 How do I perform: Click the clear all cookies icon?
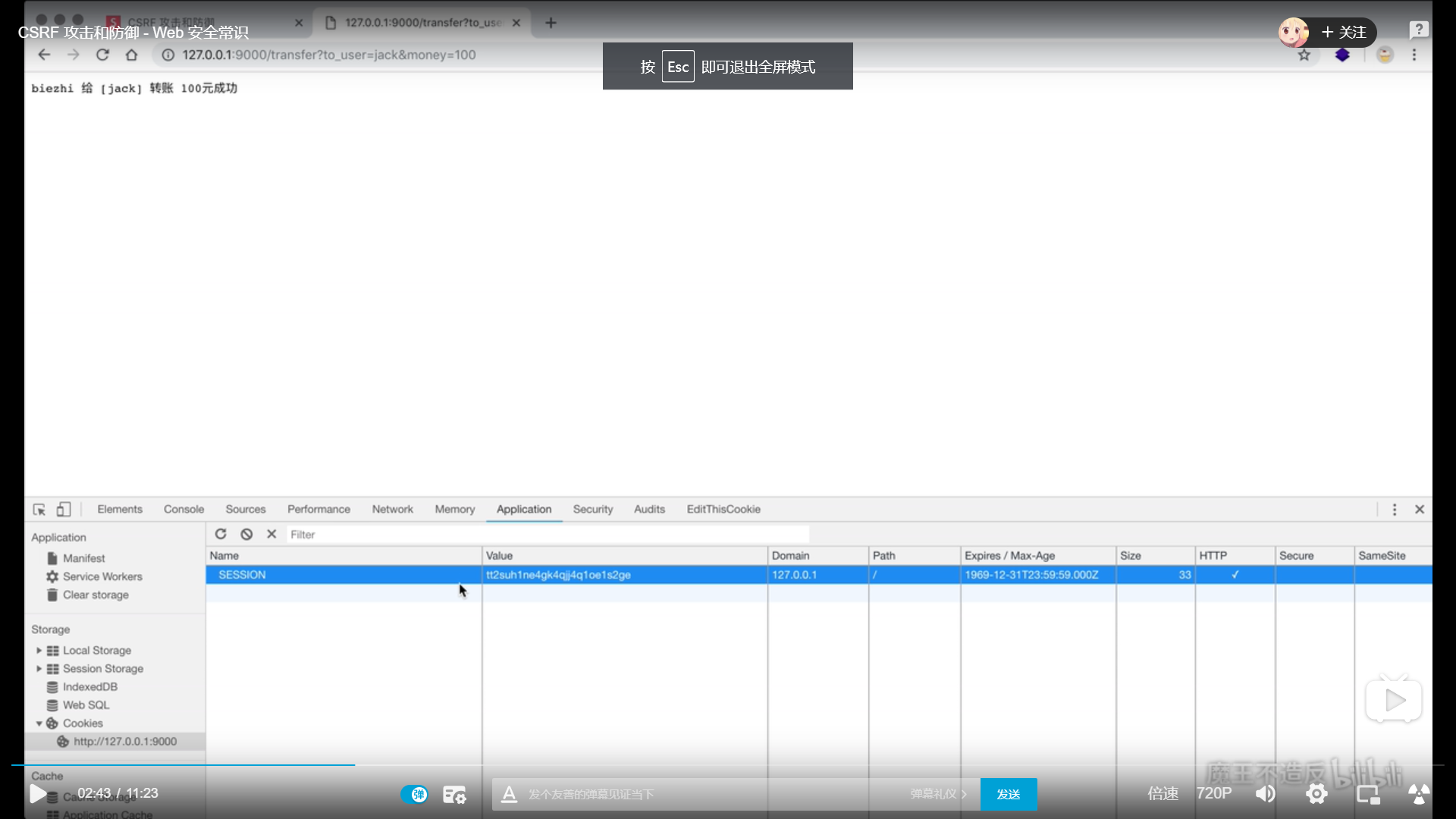tap(246, 534)
